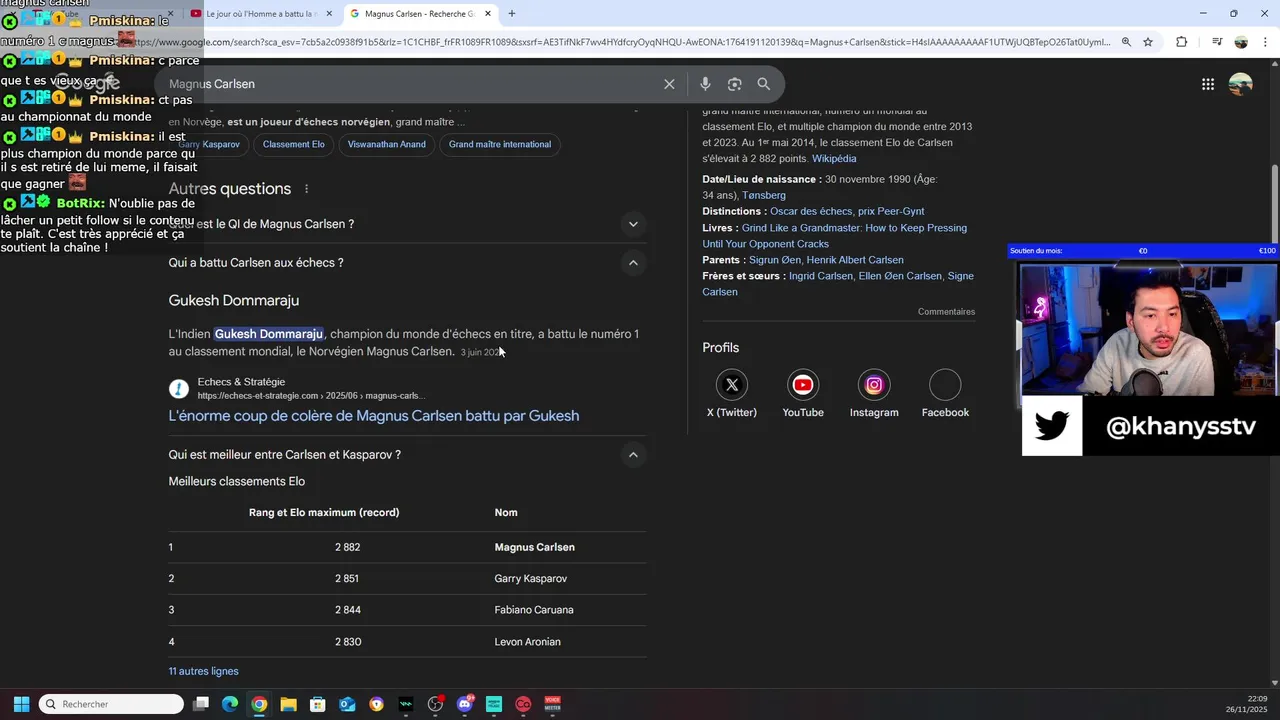Collapse 'Qui est meilleur entre Carlsen et Kasparov ?'
Image resolution: width=1280 pixels, height=720 pixels.
point(633,455)
